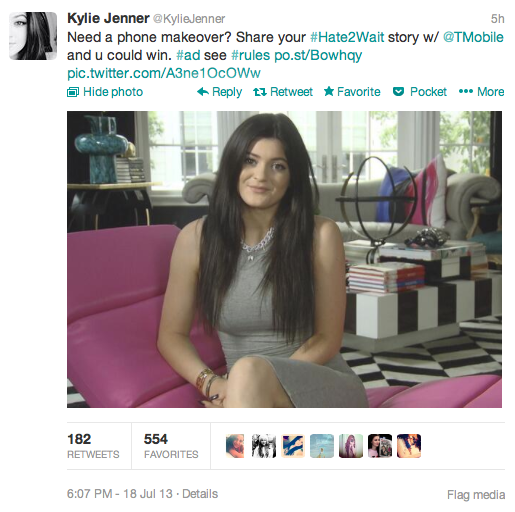Open first avatar in favoriters row
Viewport: 515px width, 512px height.
point(235,446)
